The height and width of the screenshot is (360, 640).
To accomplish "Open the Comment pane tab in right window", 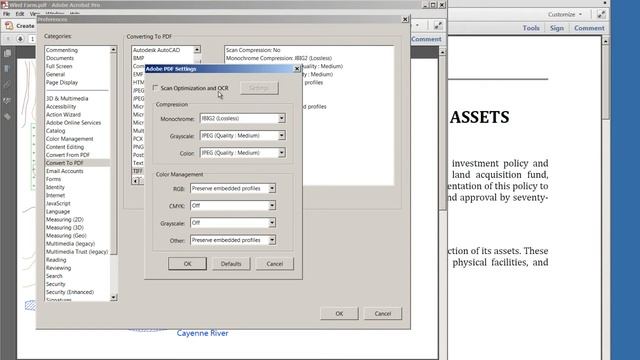I will coord(589,28).
